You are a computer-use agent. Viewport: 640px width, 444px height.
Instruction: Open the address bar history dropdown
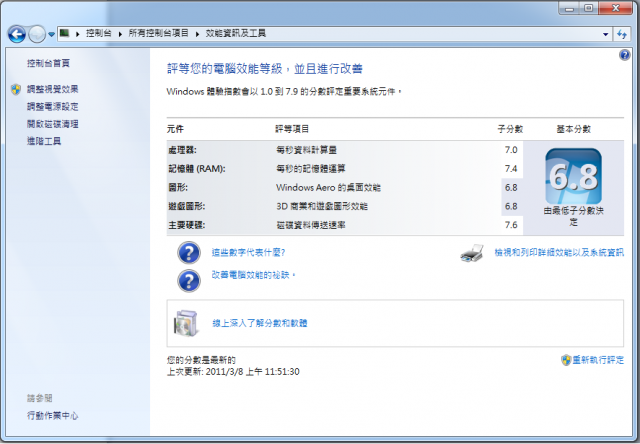click(x=606, y=34)
